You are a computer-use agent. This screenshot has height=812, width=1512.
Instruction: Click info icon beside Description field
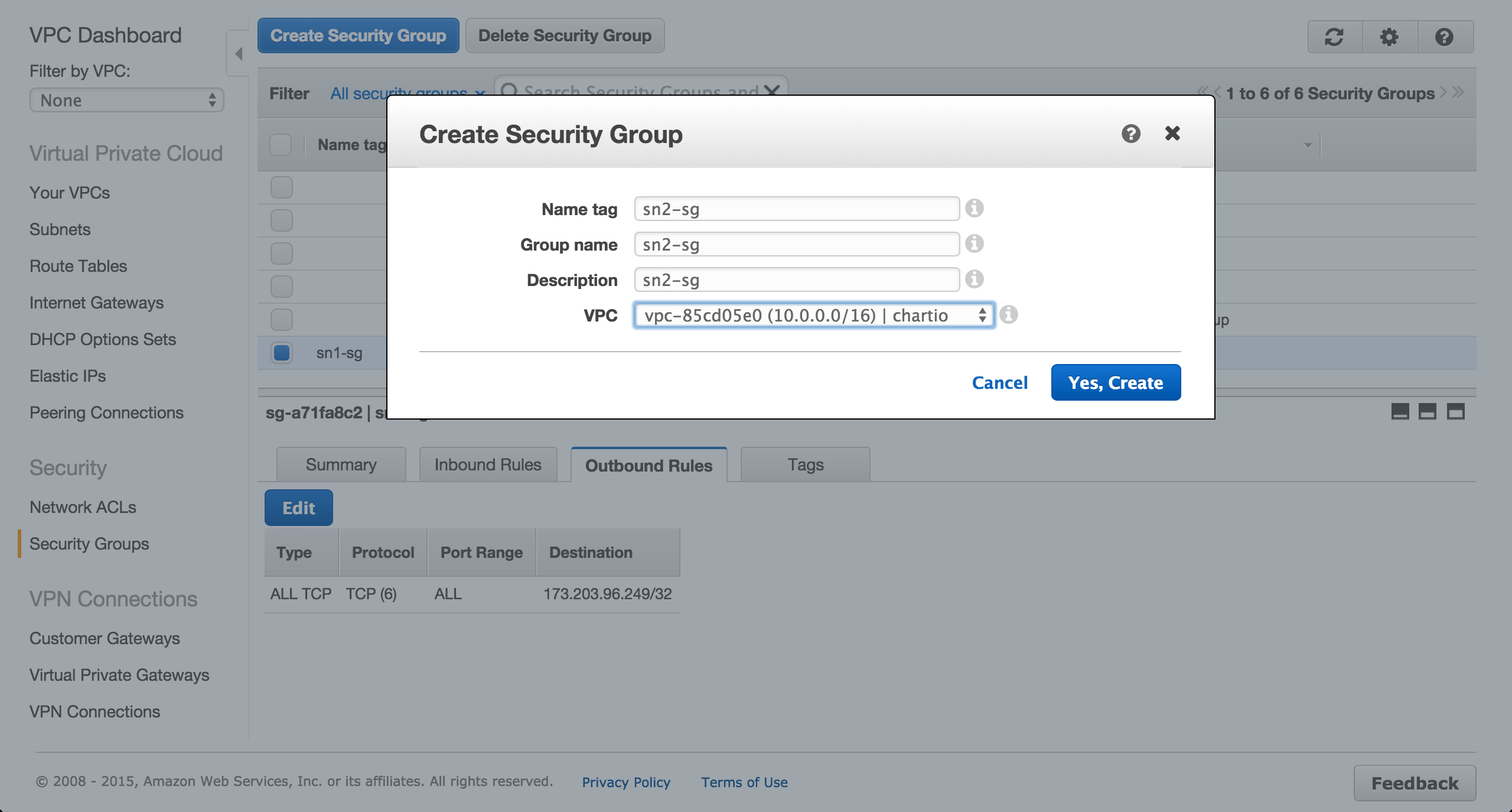coord(974,279)
